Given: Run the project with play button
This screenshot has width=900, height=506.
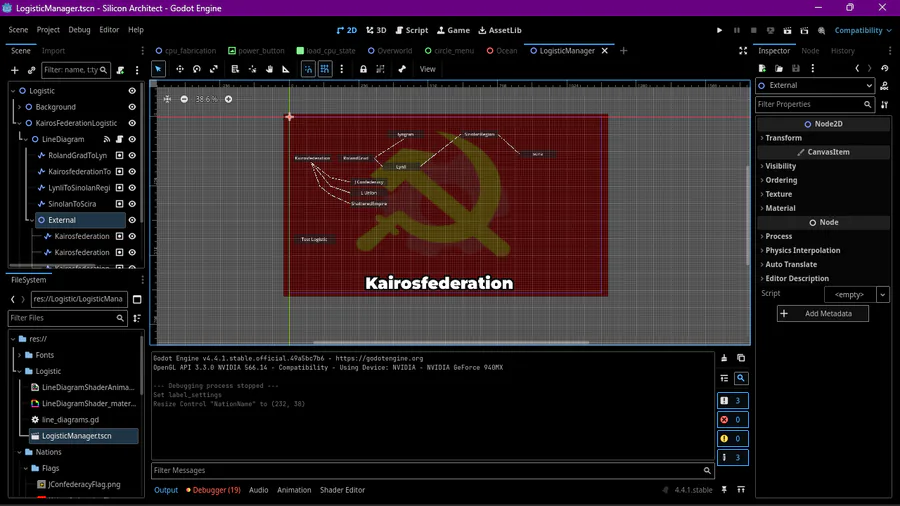Looking at the screenshot, I should (x=719, y=30).
